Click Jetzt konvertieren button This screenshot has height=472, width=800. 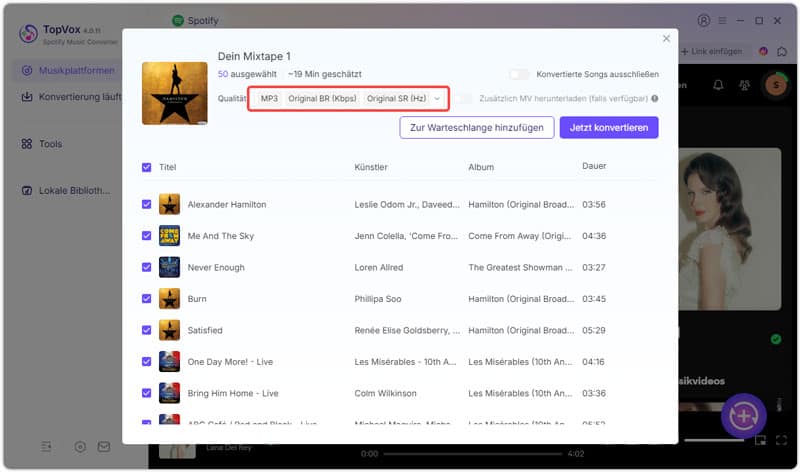(609, 128)
